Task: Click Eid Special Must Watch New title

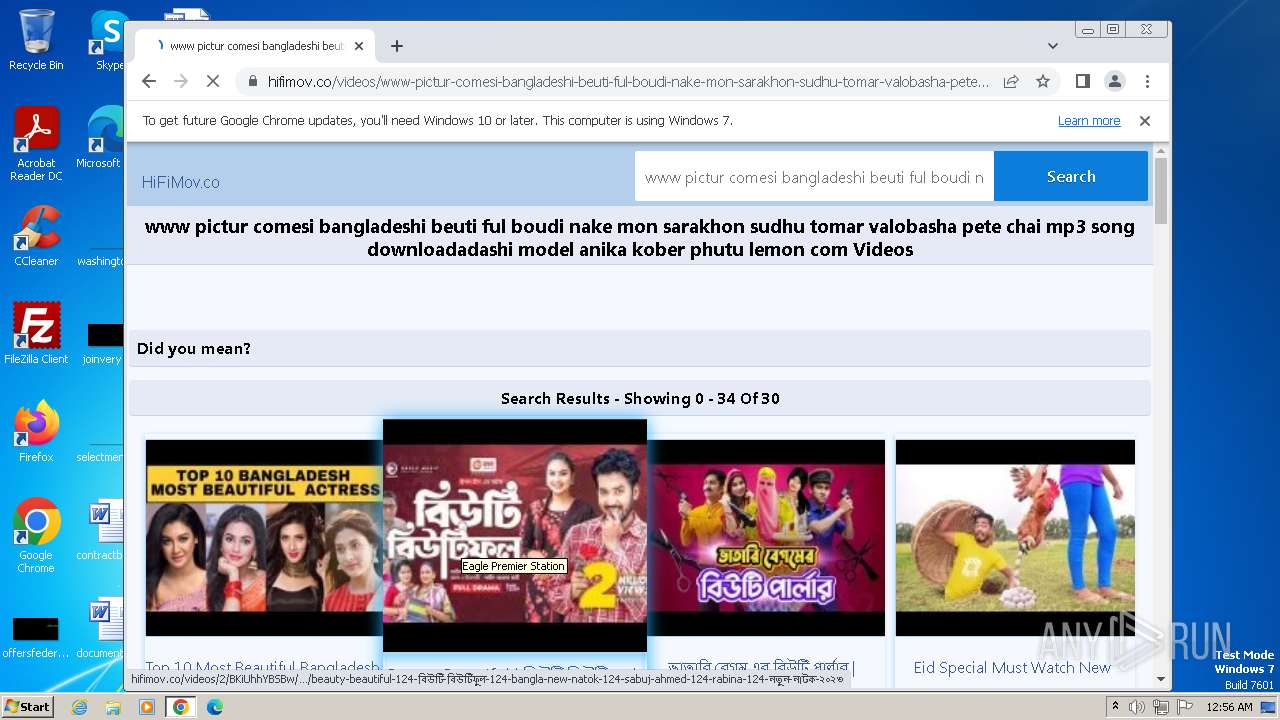Action: (x=1012, y=667)
